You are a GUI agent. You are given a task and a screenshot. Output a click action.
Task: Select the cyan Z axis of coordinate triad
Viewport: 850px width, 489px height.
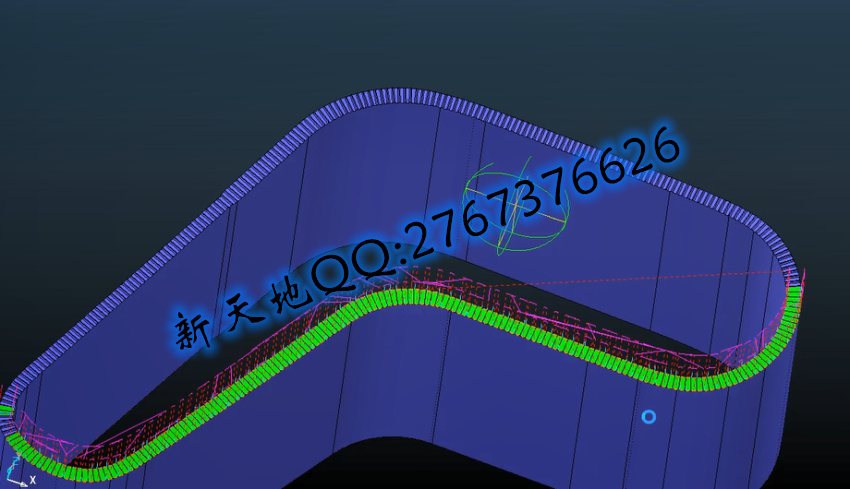coord(14,469)
